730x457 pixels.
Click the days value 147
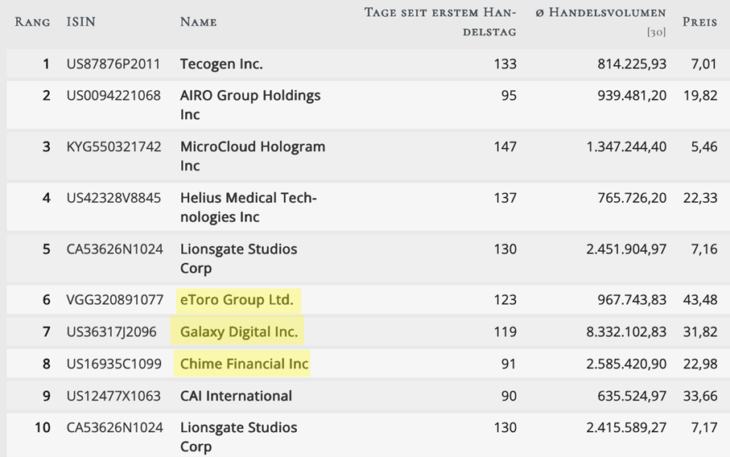point(505,147)
